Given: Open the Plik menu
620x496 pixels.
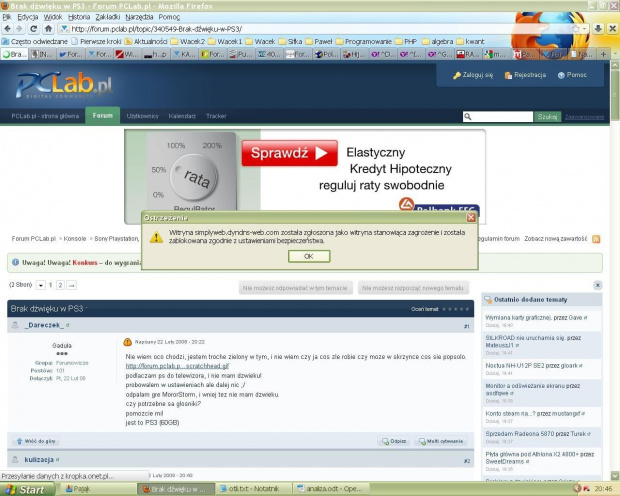Looking at the screenshot, I should 7,17.
